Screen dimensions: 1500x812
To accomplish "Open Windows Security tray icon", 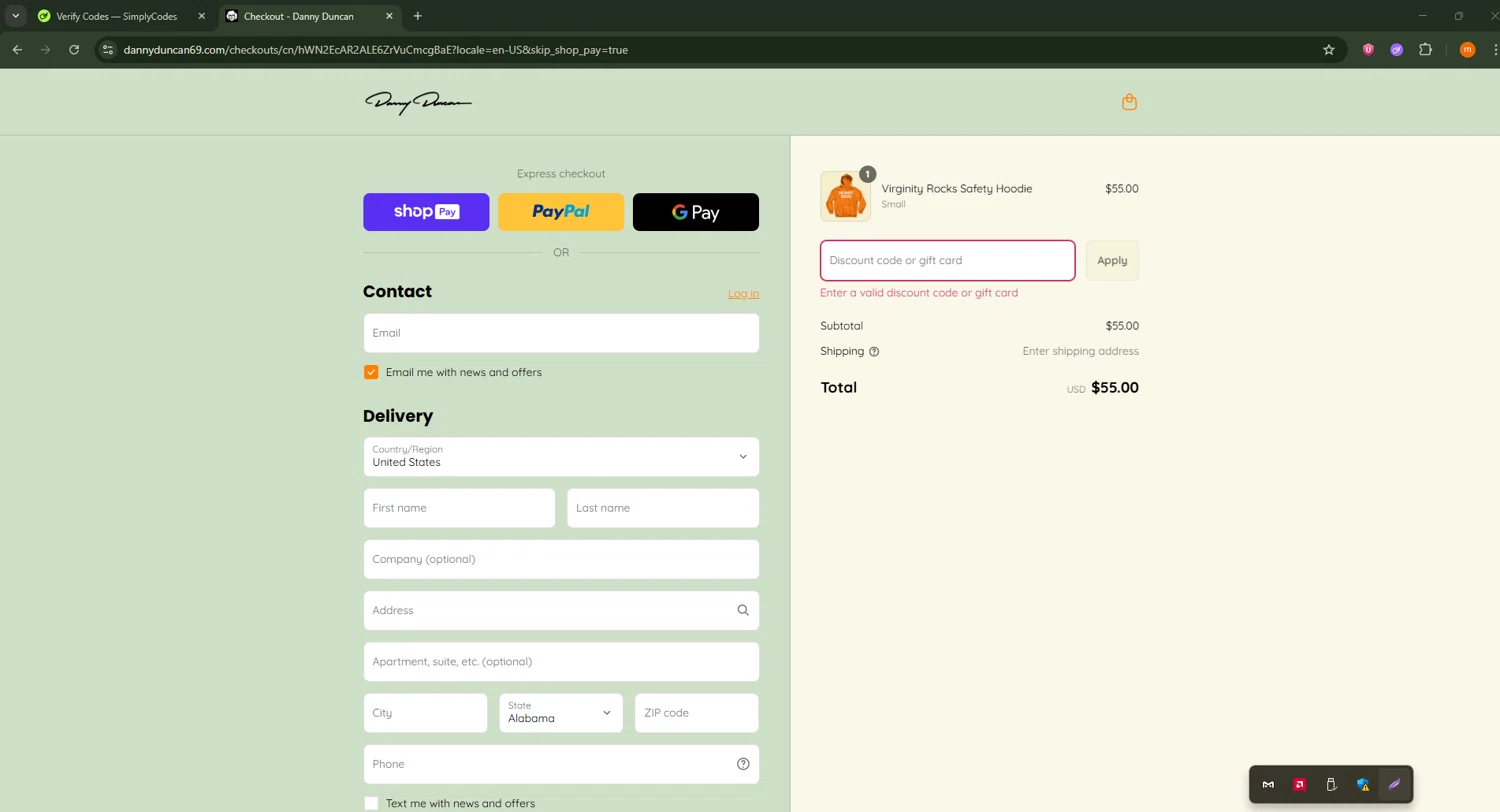I will point(1362,785).
